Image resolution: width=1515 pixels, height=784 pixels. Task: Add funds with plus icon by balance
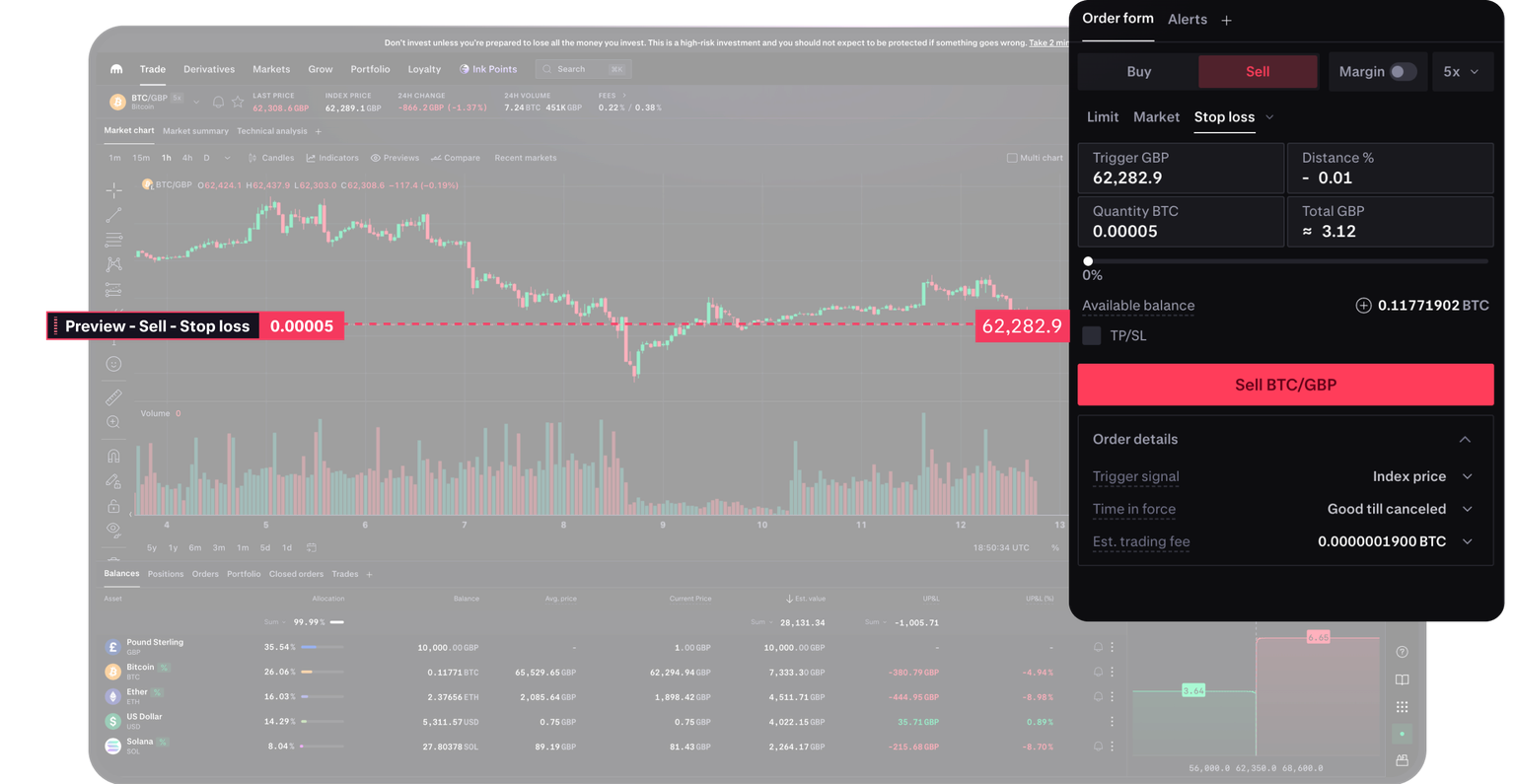pos(1363,306)
